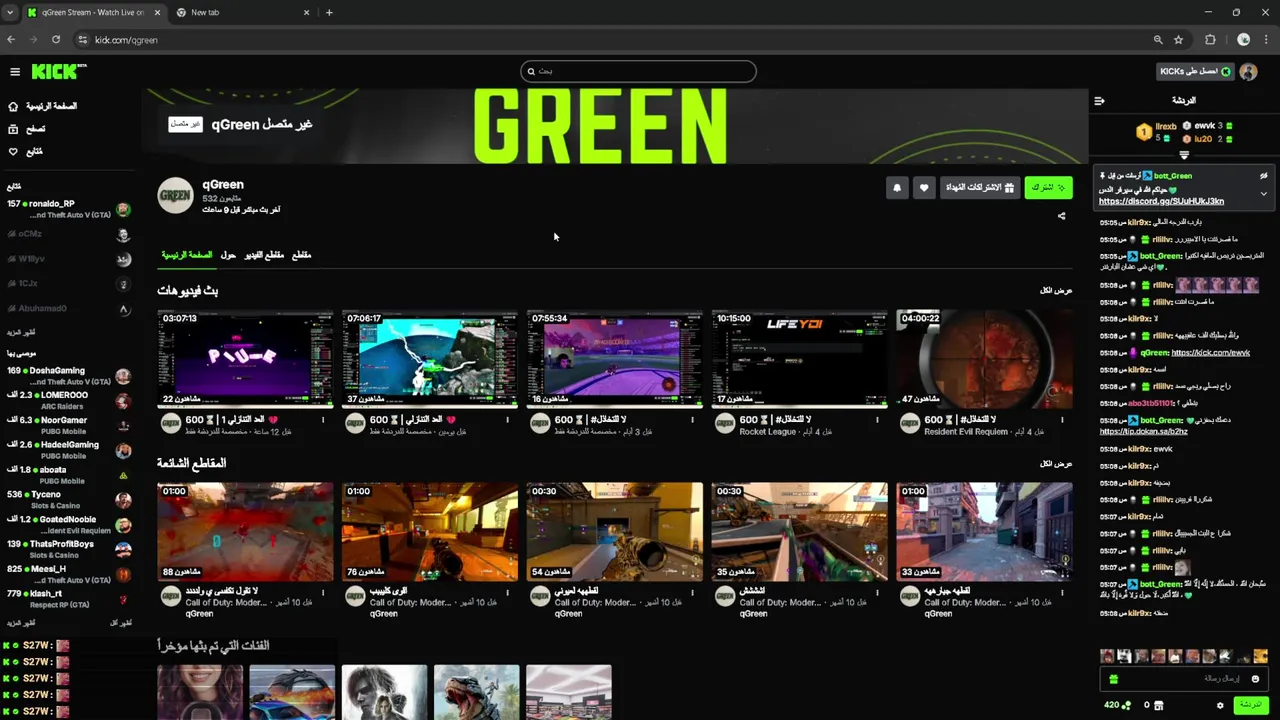The image size is (1280, 720).
Task: Click the qGreen channel avatar
Action: point(176,196)
